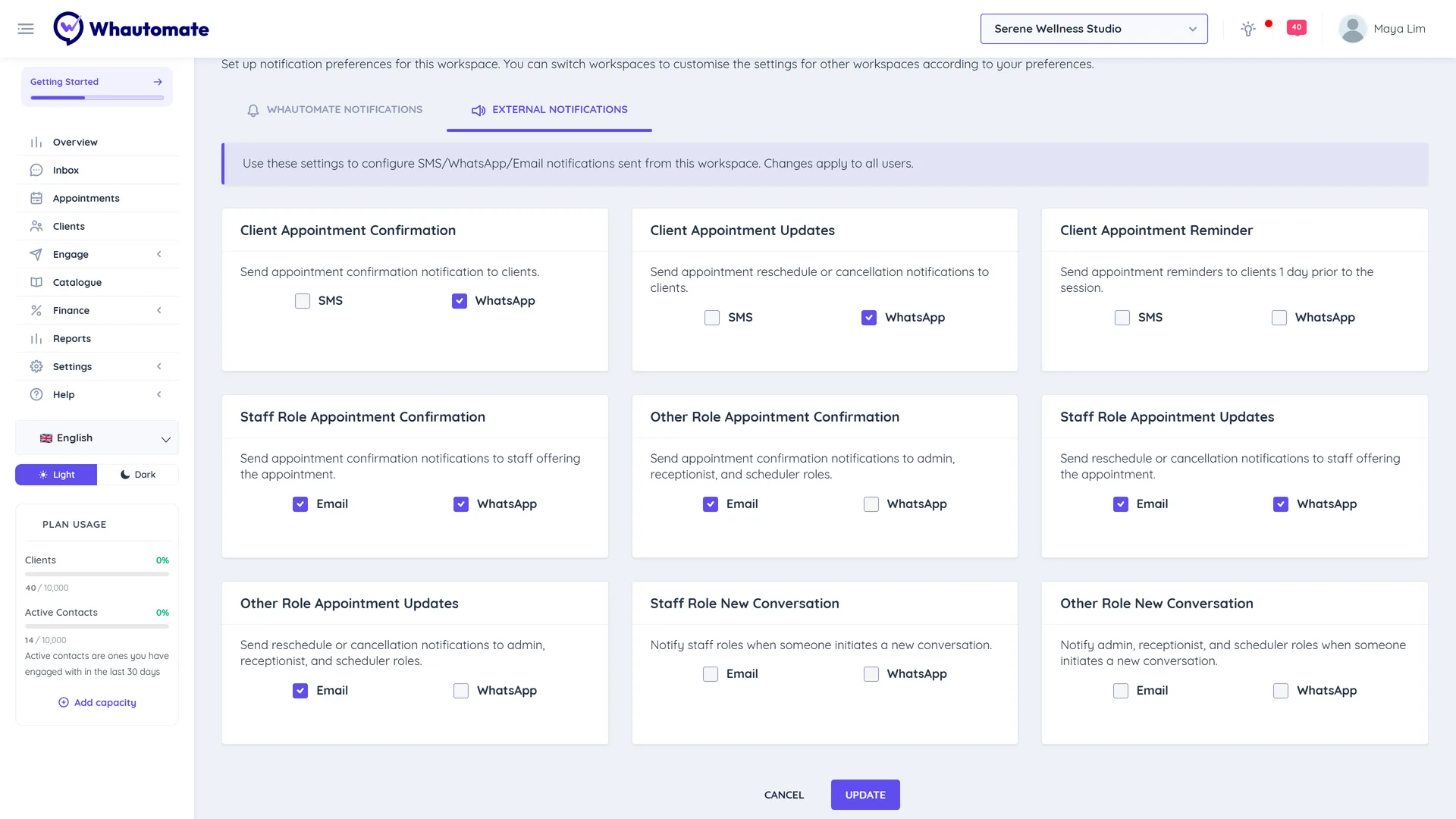The width and height of the screenshot is (1456, 819).
Task: Click the Update button
Action: click(x=865, y=795)
